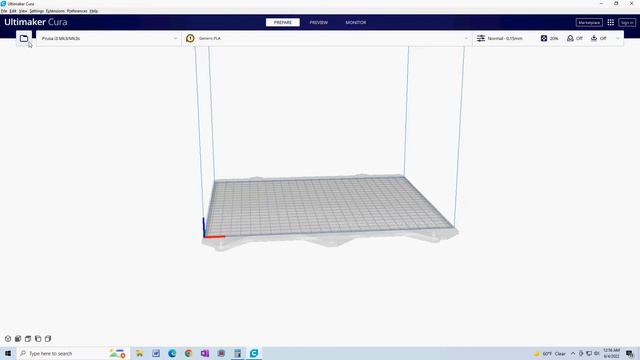640x360 pixels.
Task: Open the Ultimaker apps grid icon
Action: [611, 22]
